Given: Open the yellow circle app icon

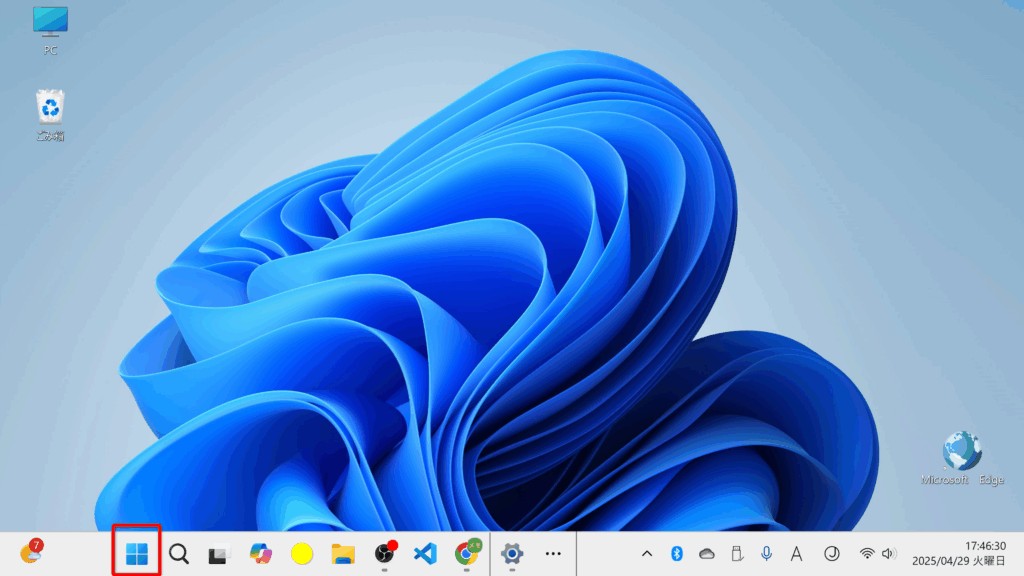Looking at the screenshot, I should 302,554.
